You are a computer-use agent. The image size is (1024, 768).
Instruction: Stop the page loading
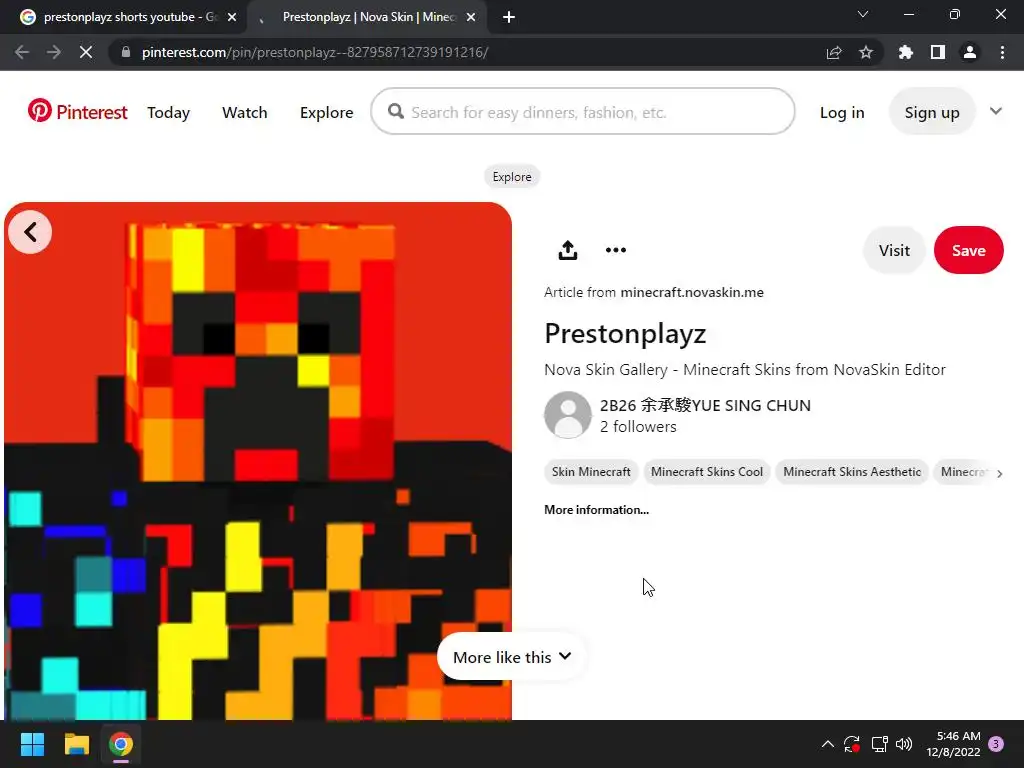86,52
